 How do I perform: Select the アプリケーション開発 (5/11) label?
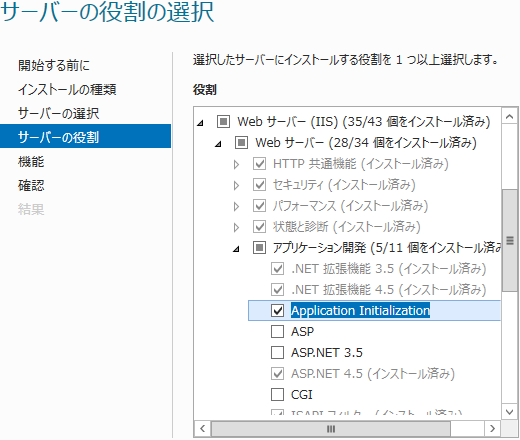(x=387, y=248)
